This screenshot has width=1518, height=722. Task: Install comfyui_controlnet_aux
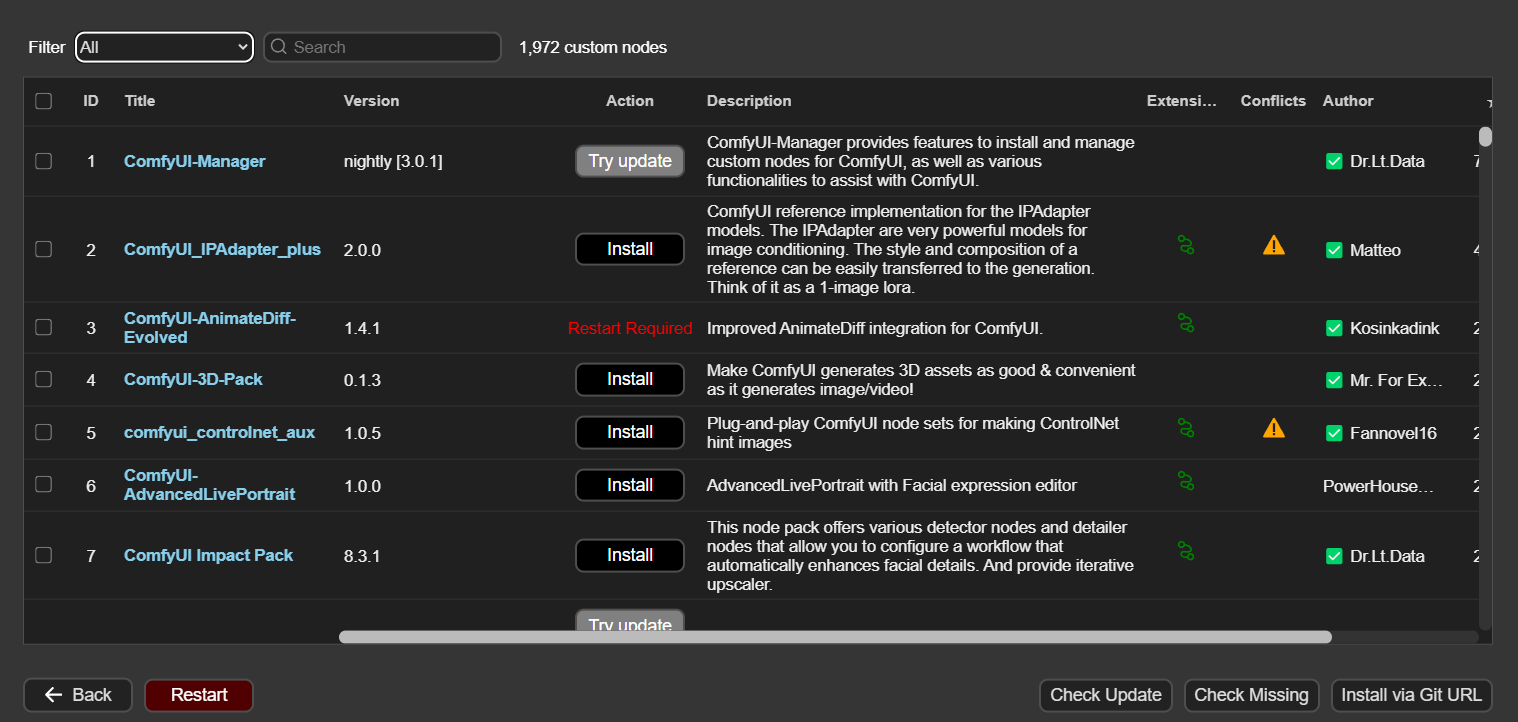click(630, 432)
